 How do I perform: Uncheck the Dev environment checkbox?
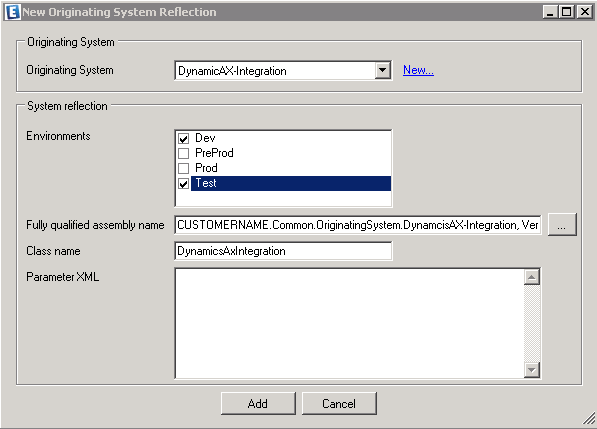tap(184, 138)
